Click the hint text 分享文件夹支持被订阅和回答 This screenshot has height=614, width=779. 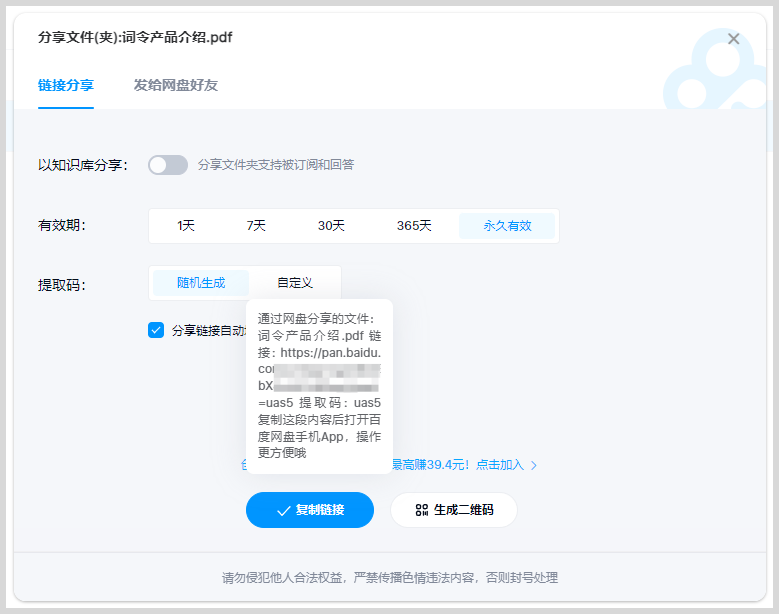(x=276, y=165)
